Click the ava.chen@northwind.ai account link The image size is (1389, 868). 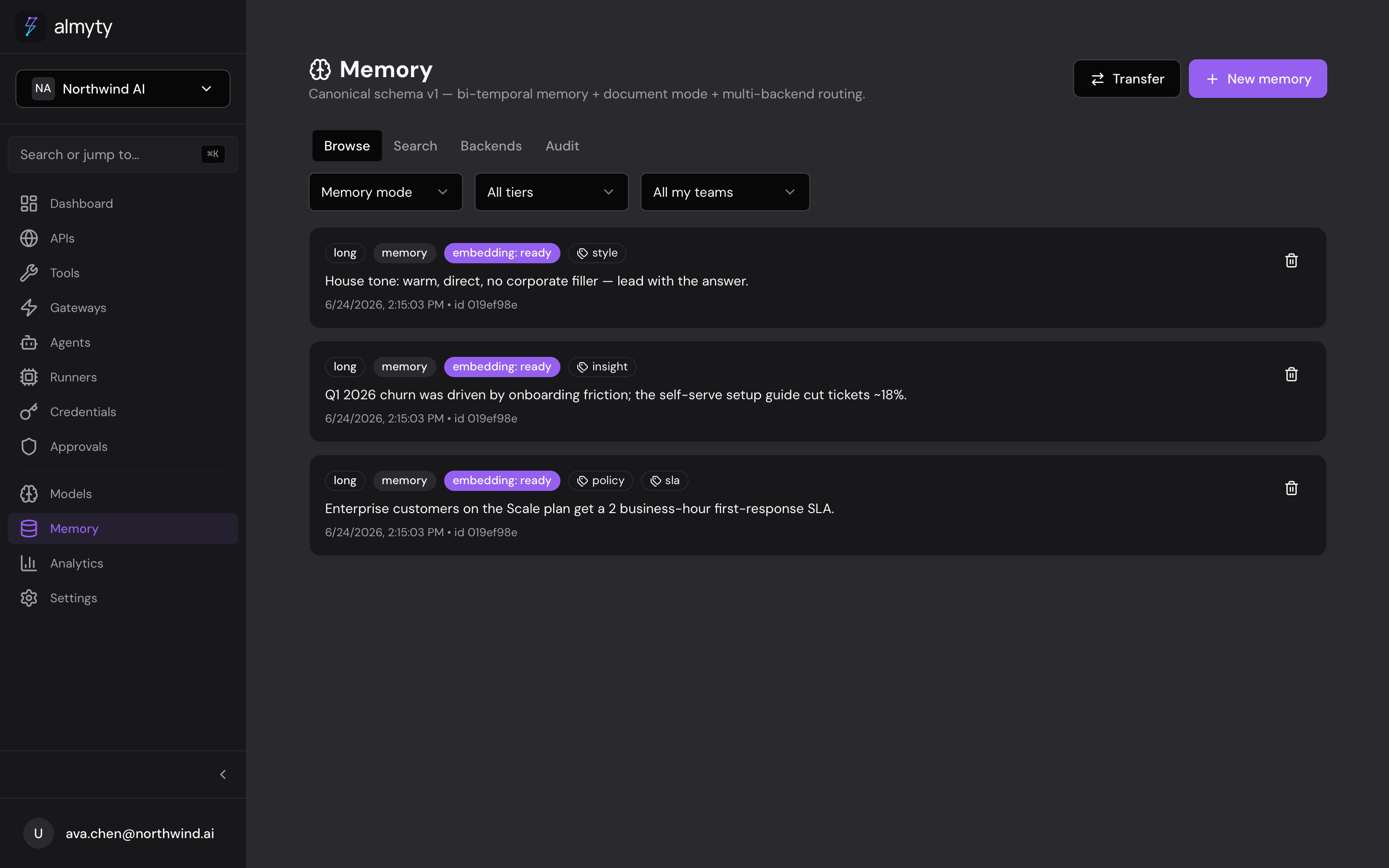[x=139, y=834]
